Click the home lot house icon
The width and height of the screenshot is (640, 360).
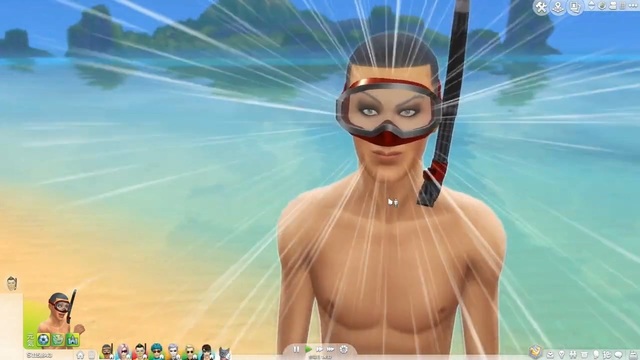coord(80,355)
